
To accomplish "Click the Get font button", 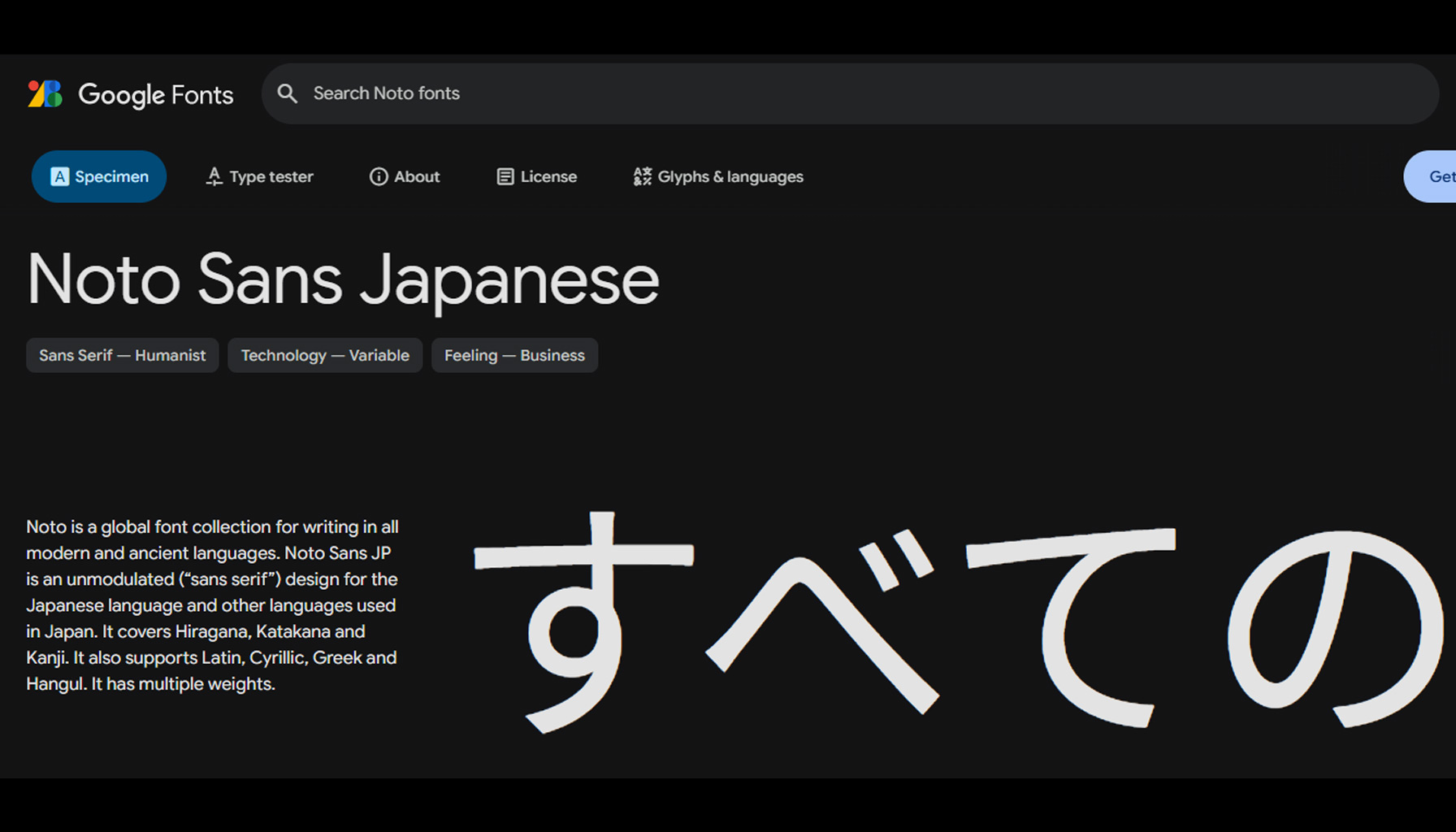I will click(1430, 176).
